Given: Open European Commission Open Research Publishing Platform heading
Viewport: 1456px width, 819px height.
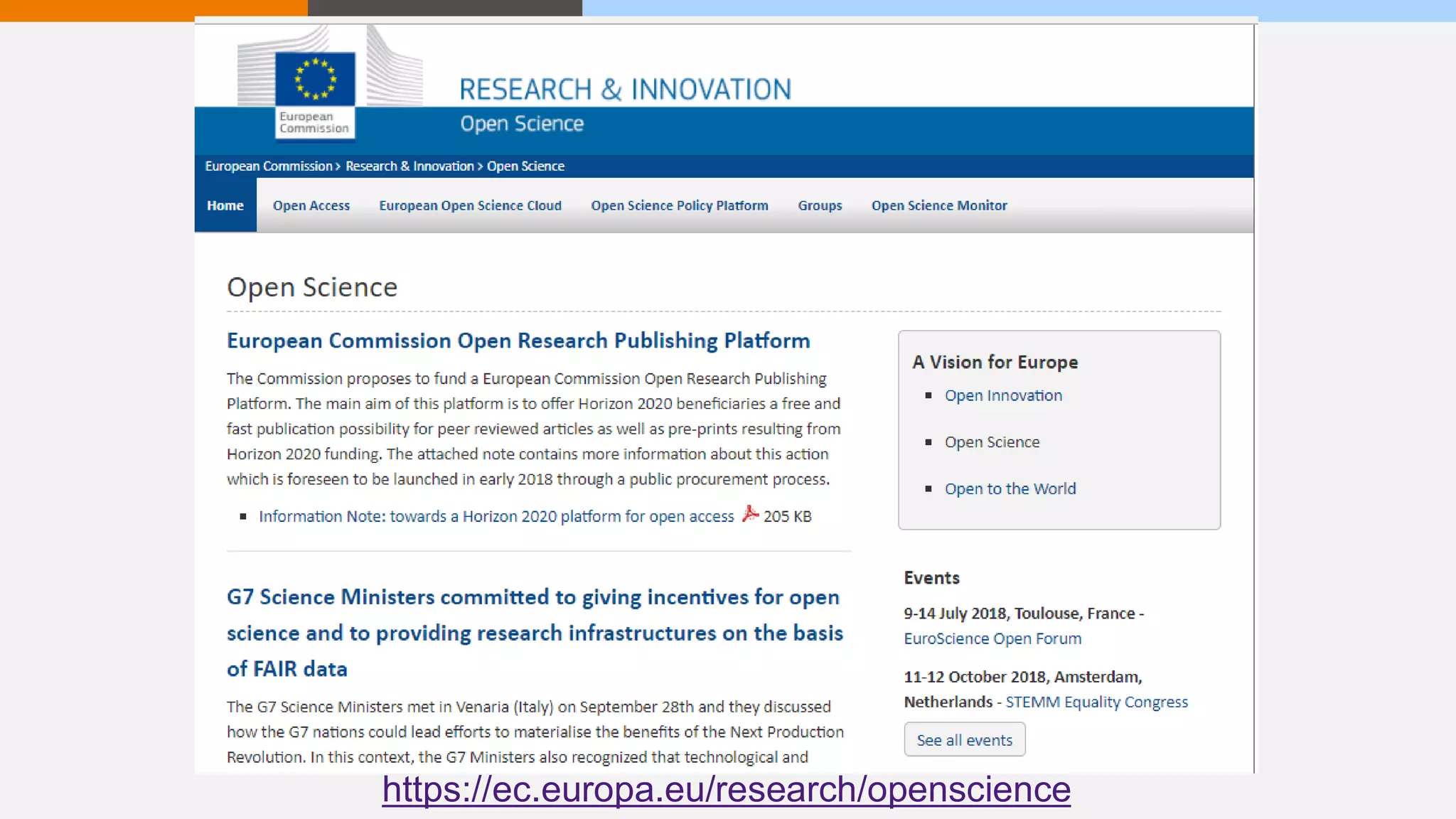Looking at the screenshot, I should [x=518, y=341].
